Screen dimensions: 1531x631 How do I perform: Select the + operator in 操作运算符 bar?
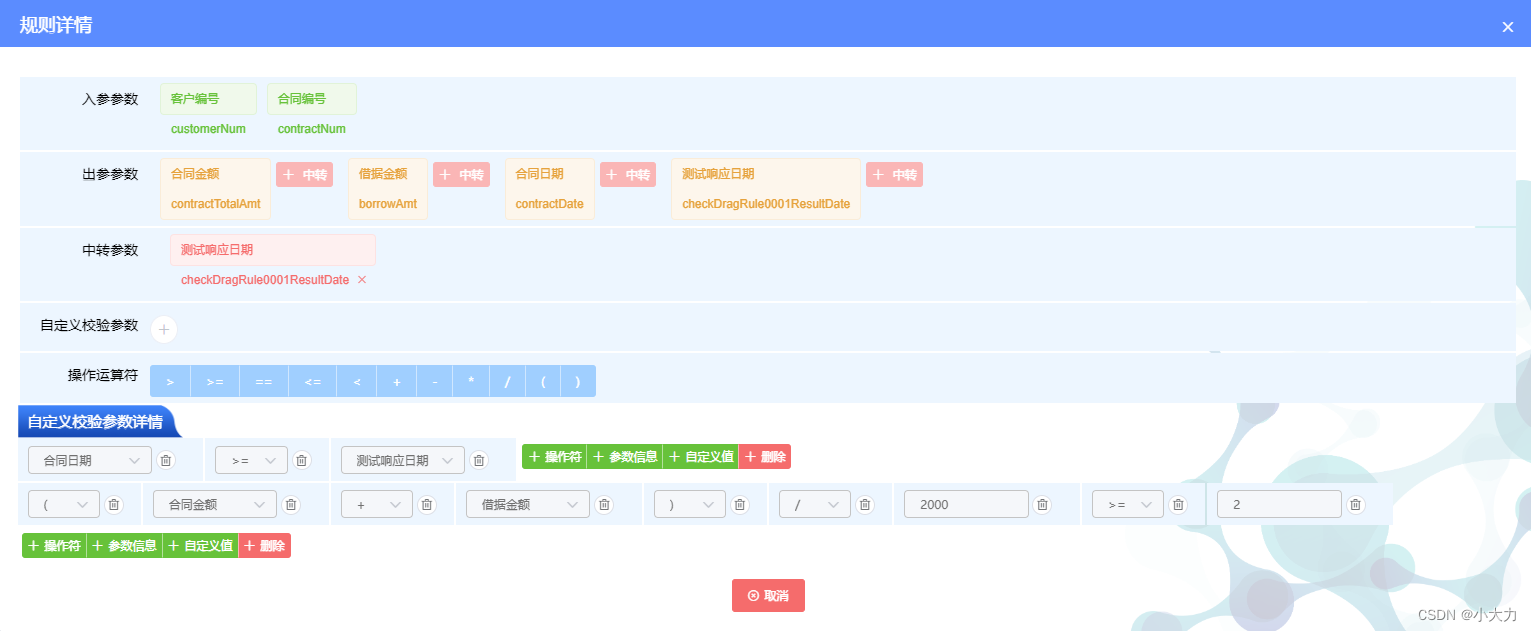[x=397, y=381]
